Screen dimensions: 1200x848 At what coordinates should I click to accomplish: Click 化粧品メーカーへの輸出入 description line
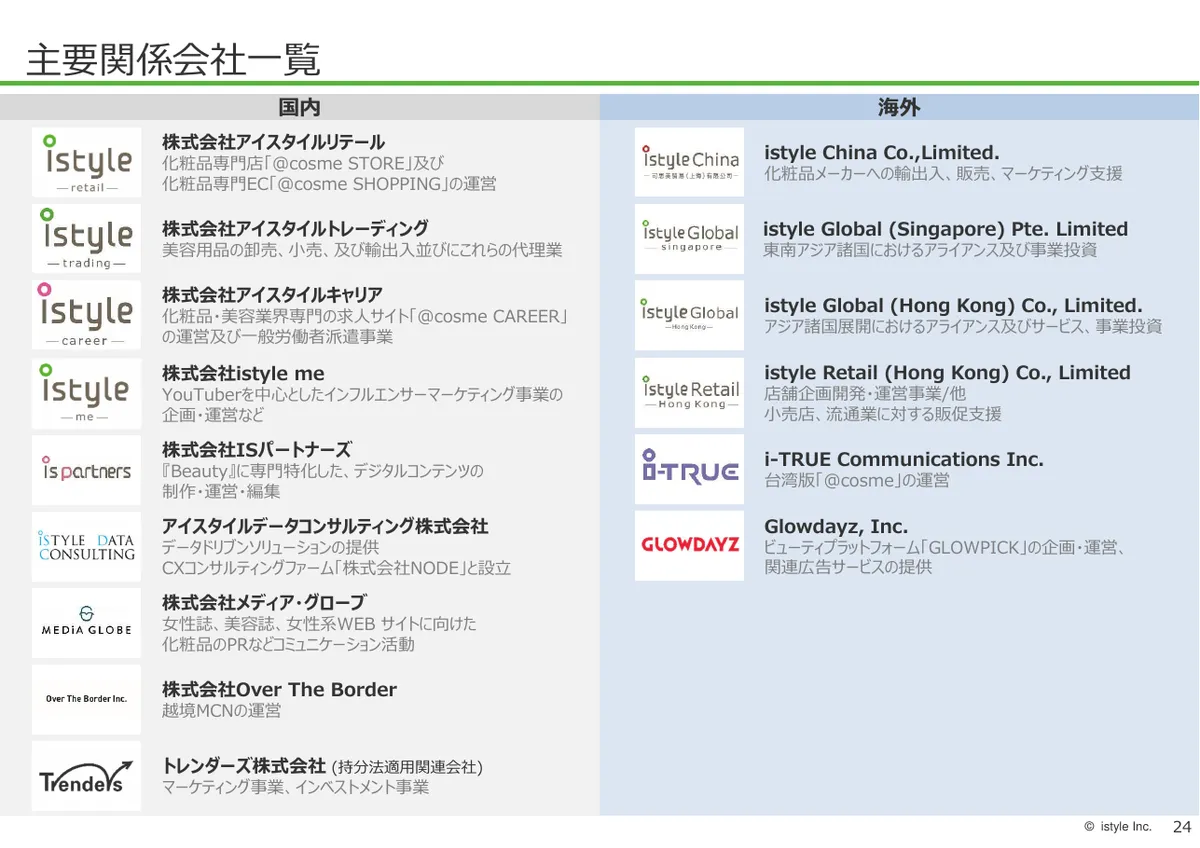coord(943,174)
